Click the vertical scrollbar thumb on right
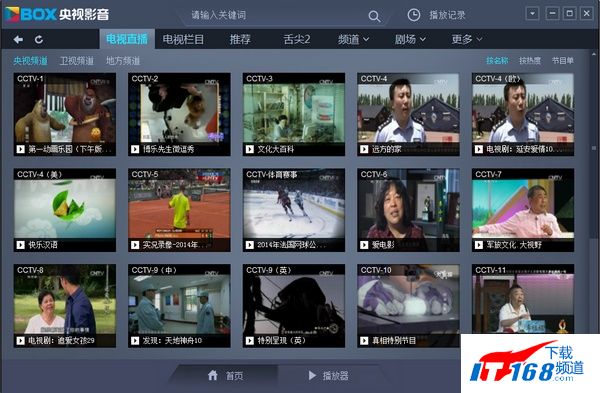Viewport: 600px width, 393px height. [x=594, y=147]
